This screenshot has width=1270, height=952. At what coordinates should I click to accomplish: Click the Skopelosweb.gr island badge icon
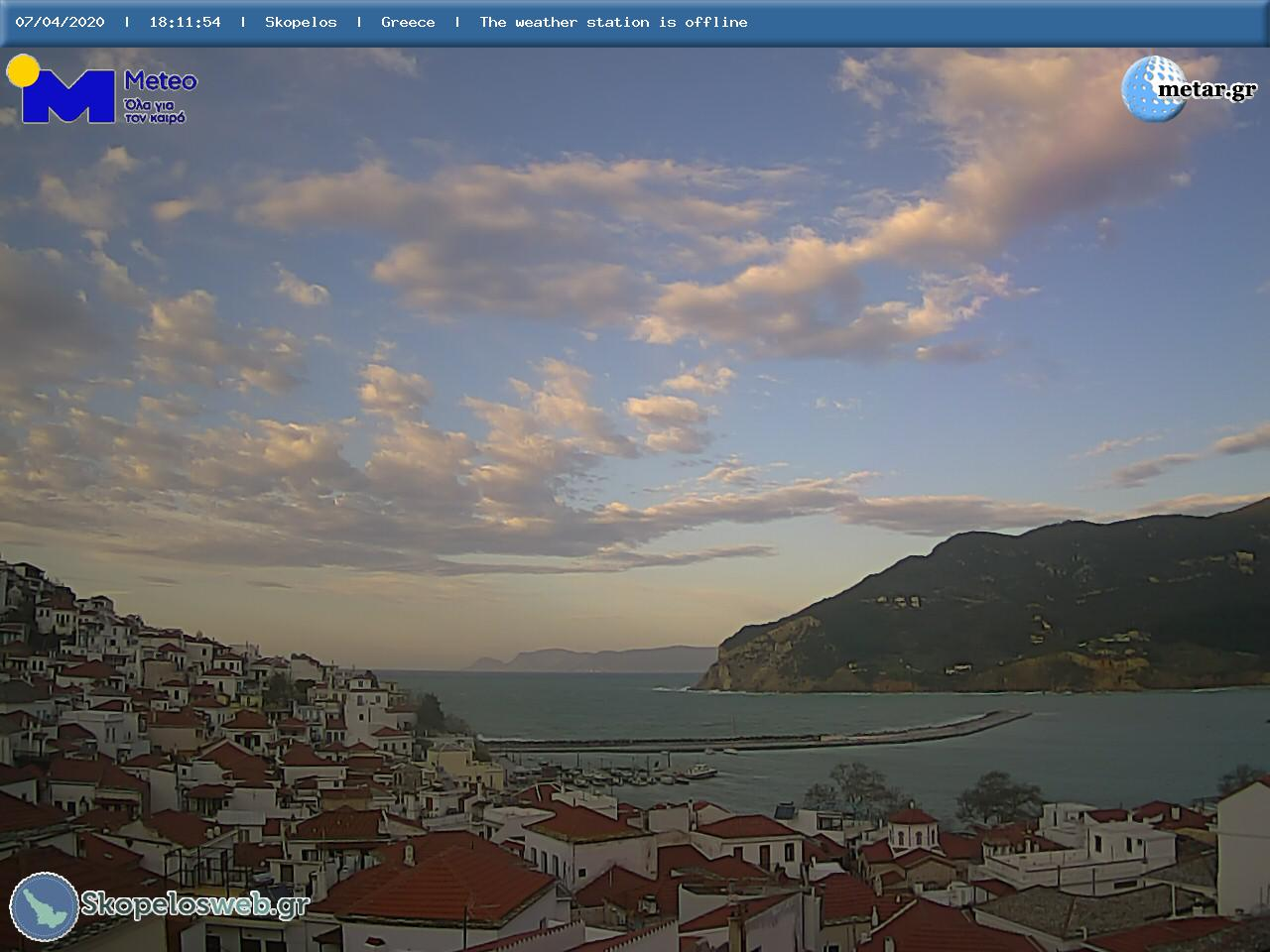point(45,906)
